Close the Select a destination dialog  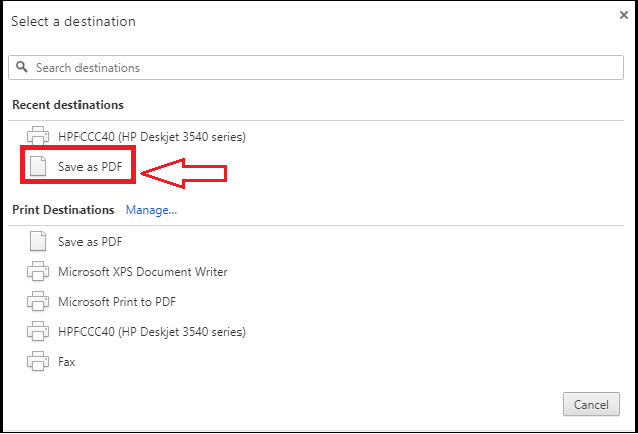(x=623, y=15)
